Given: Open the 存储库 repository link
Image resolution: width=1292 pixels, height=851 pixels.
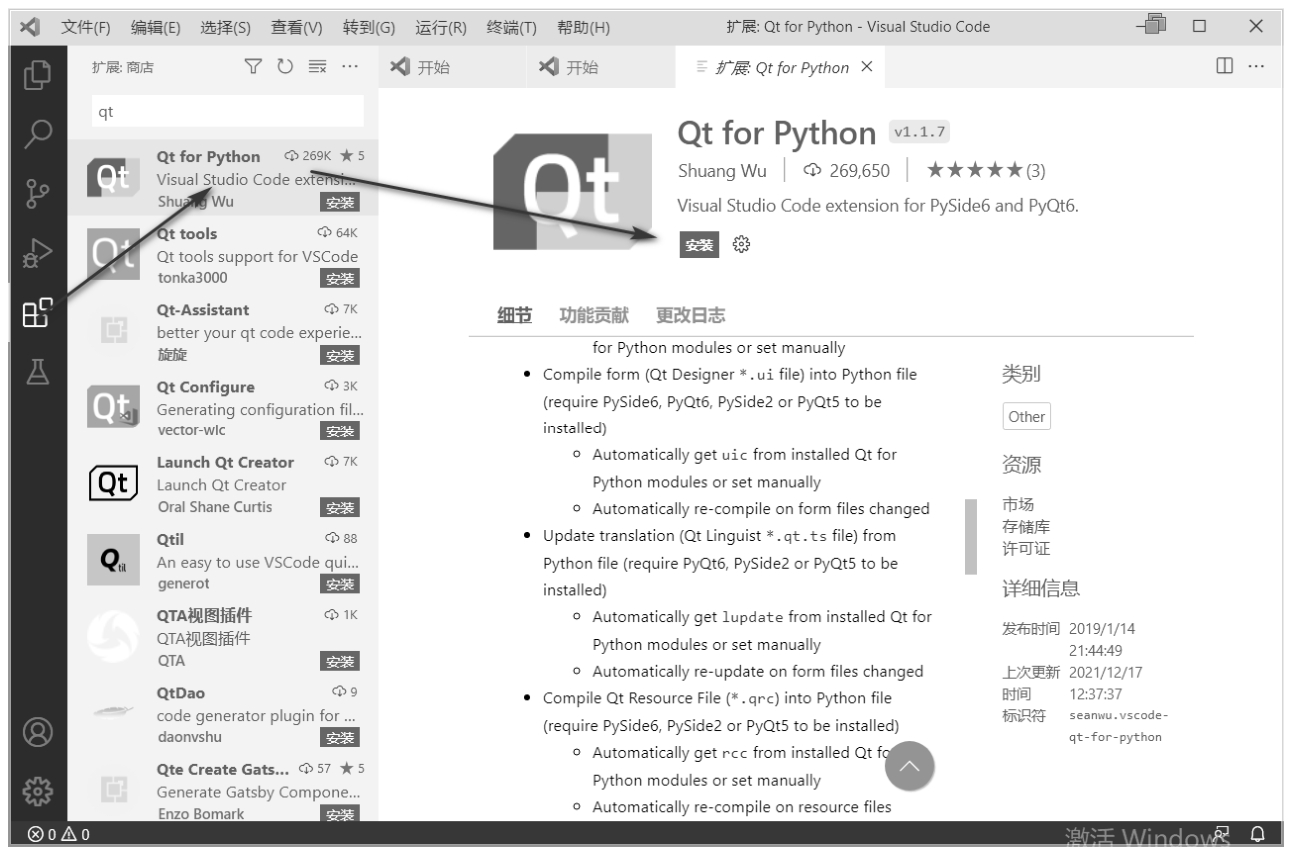Looking at the screenshot, I should tap(1026, 527).
